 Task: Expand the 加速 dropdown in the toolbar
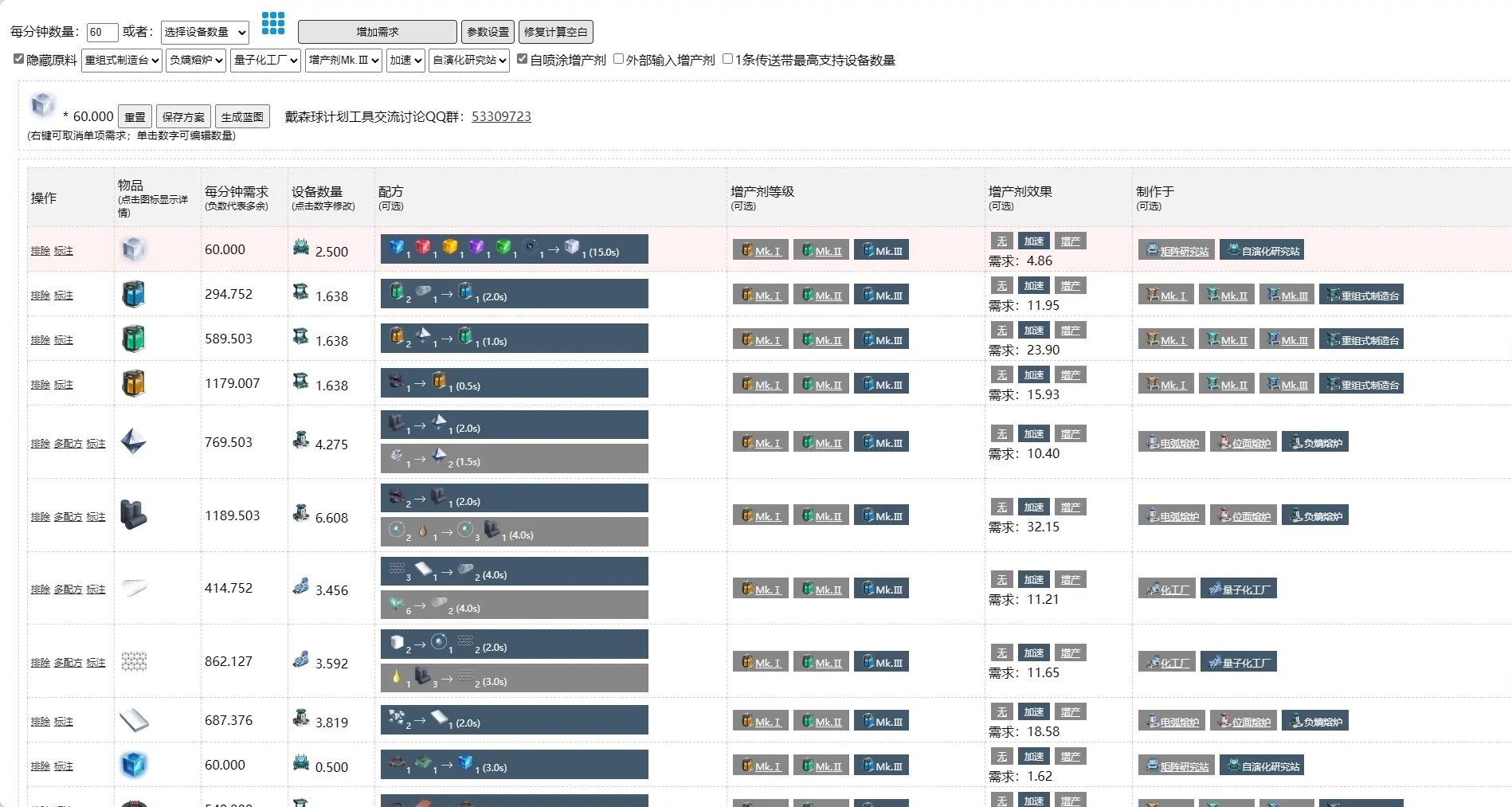[405, 60]
